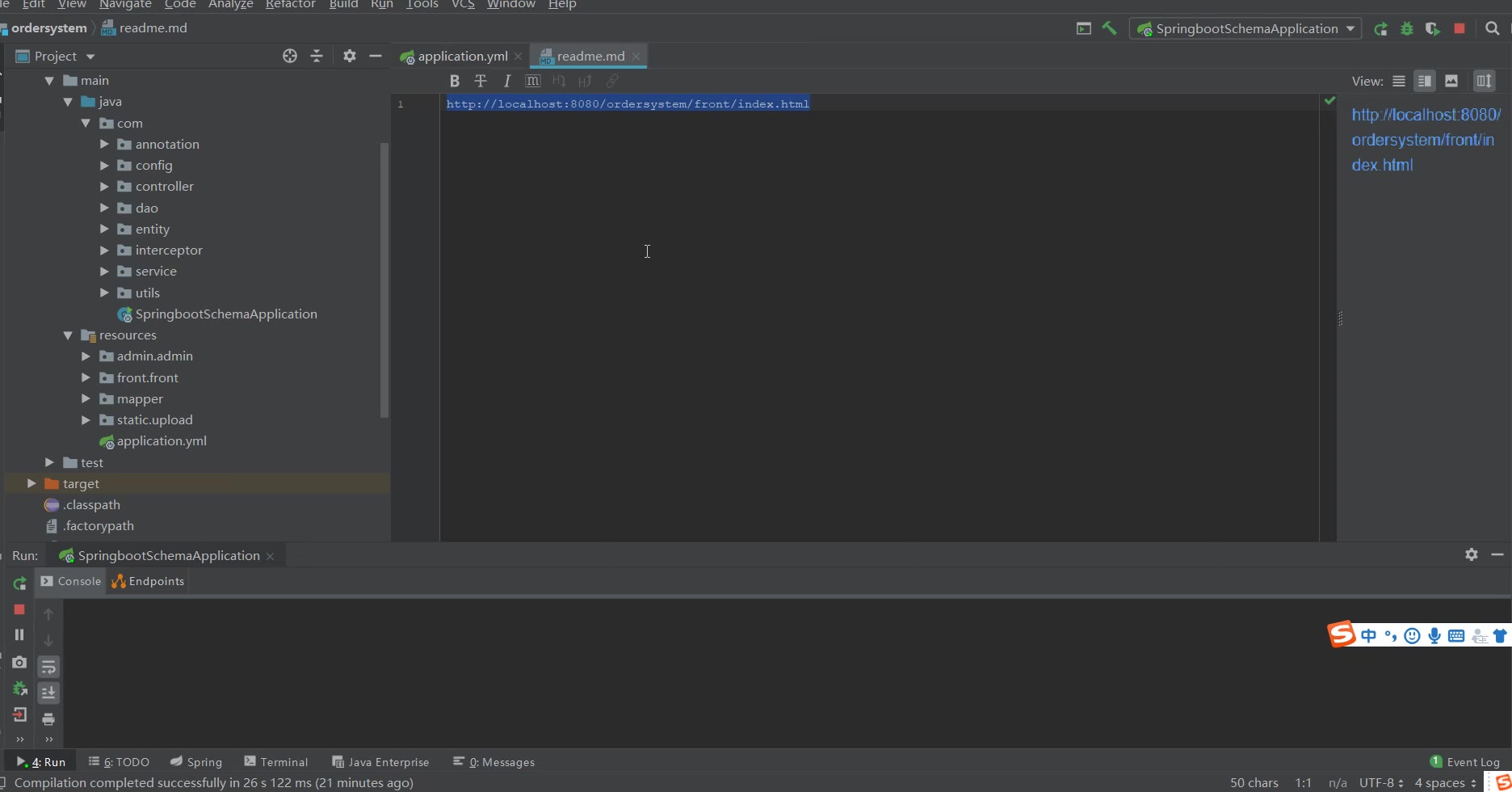The image size is (1512, 792).
Task: Open Run panel settings gear
Action: click(x=1472, y=554)
